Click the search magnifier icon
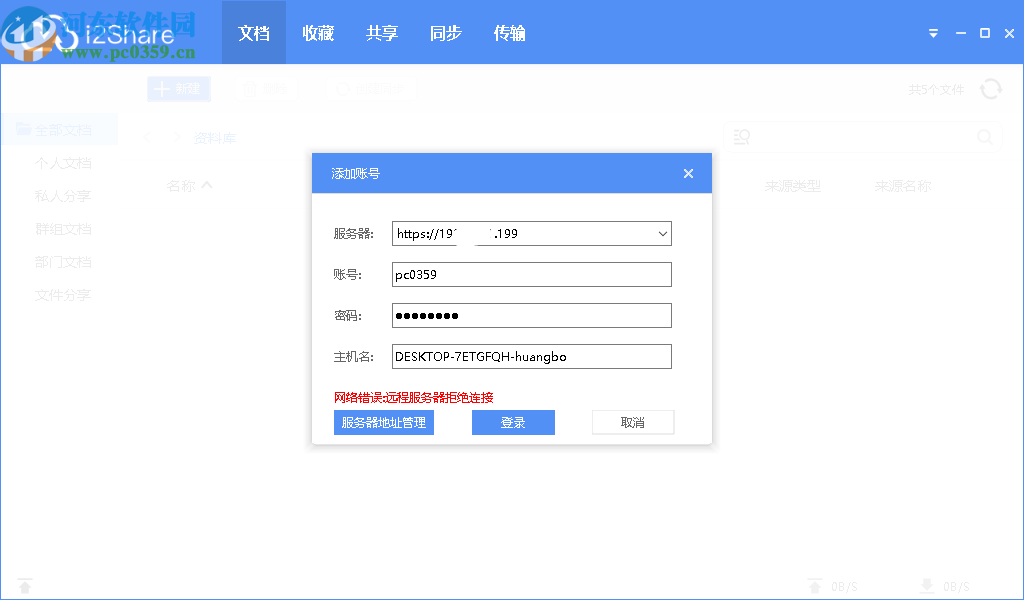This screenshot has height=600, width=1024. (x=984, y=137)
